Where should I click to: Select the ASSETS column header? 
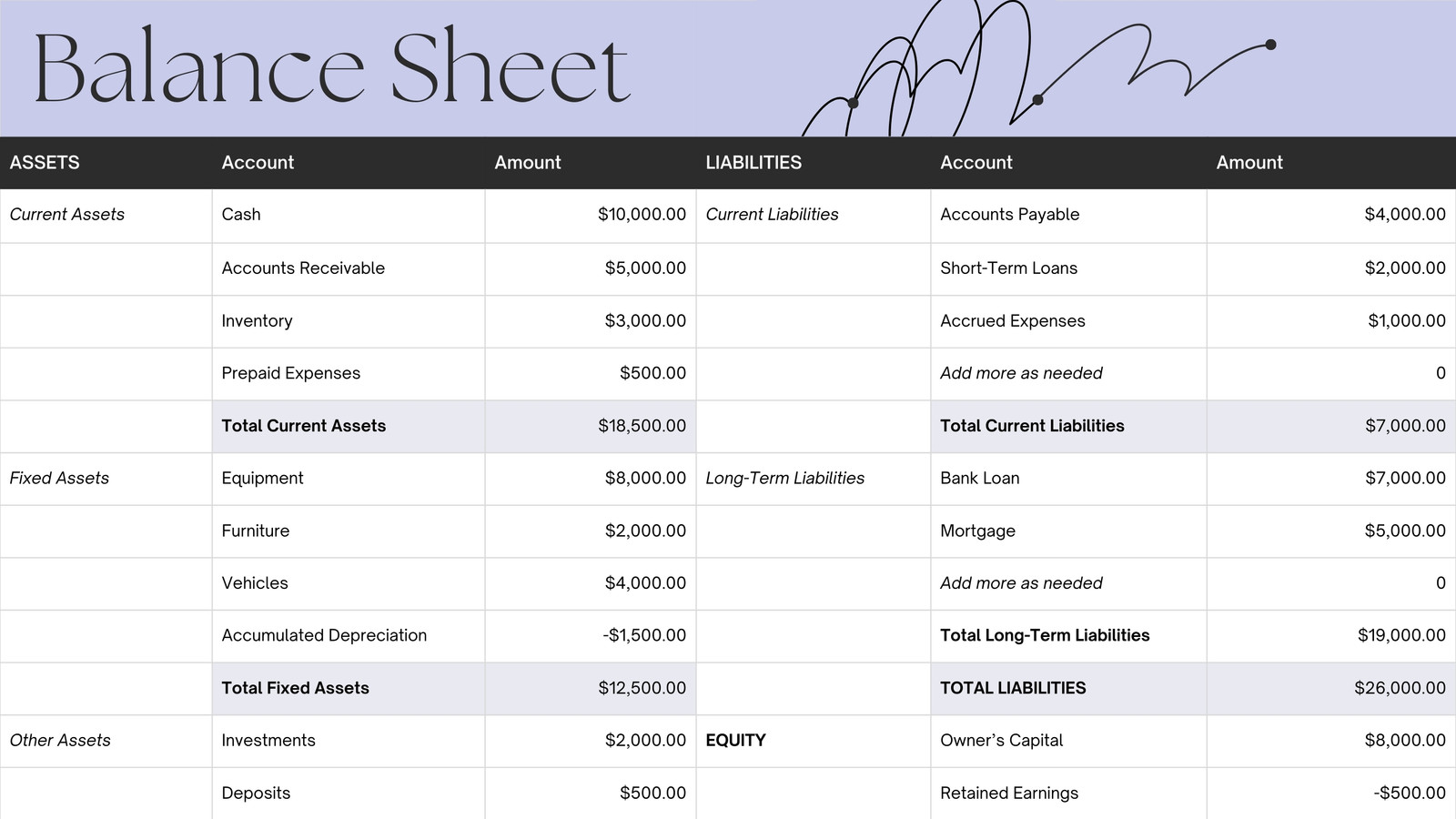click(x=45, y=162)
